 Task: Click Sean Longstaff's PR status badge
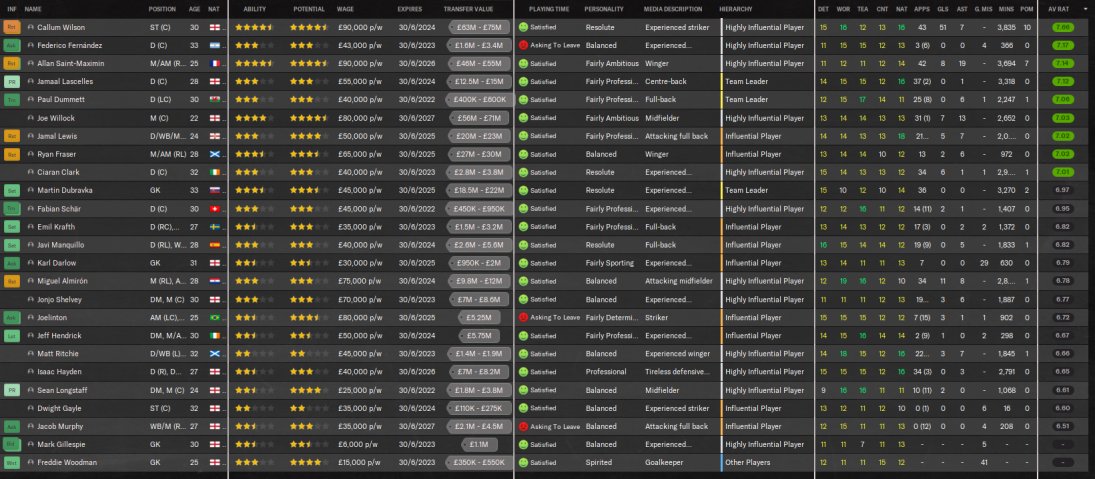[12, 390]
